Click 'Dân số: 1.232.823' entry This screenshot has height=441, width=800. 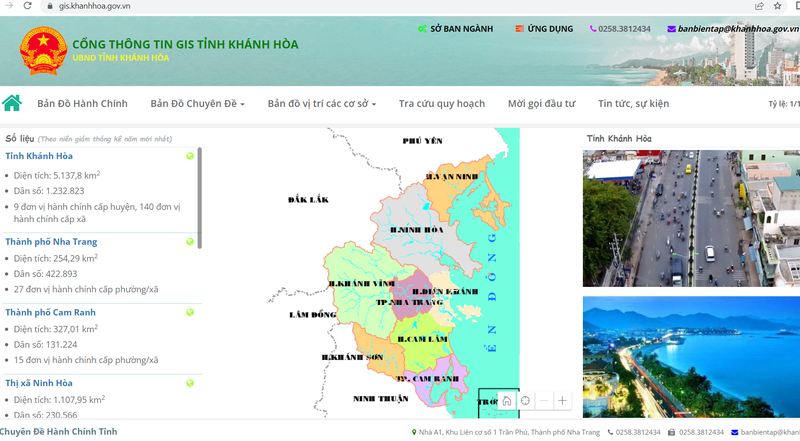coord(49,191)
